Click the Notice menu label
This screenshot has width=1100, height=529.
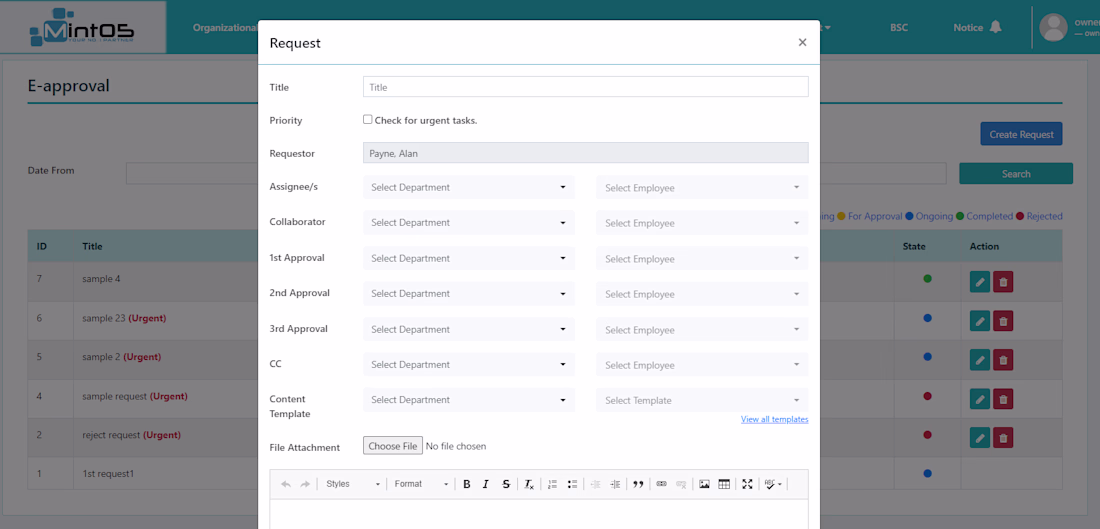coord(967,28)
